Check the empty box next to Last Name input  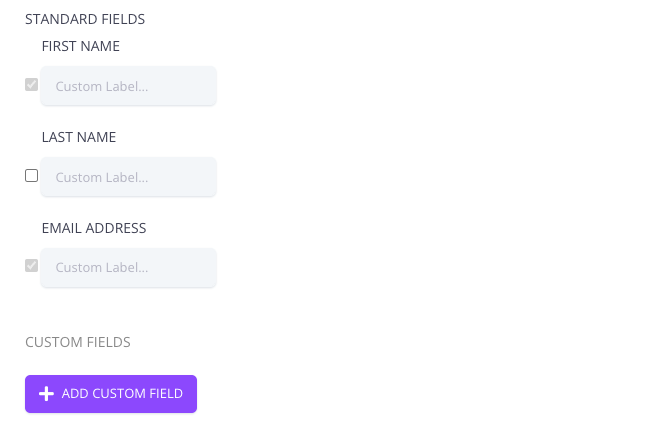point(32,176)
